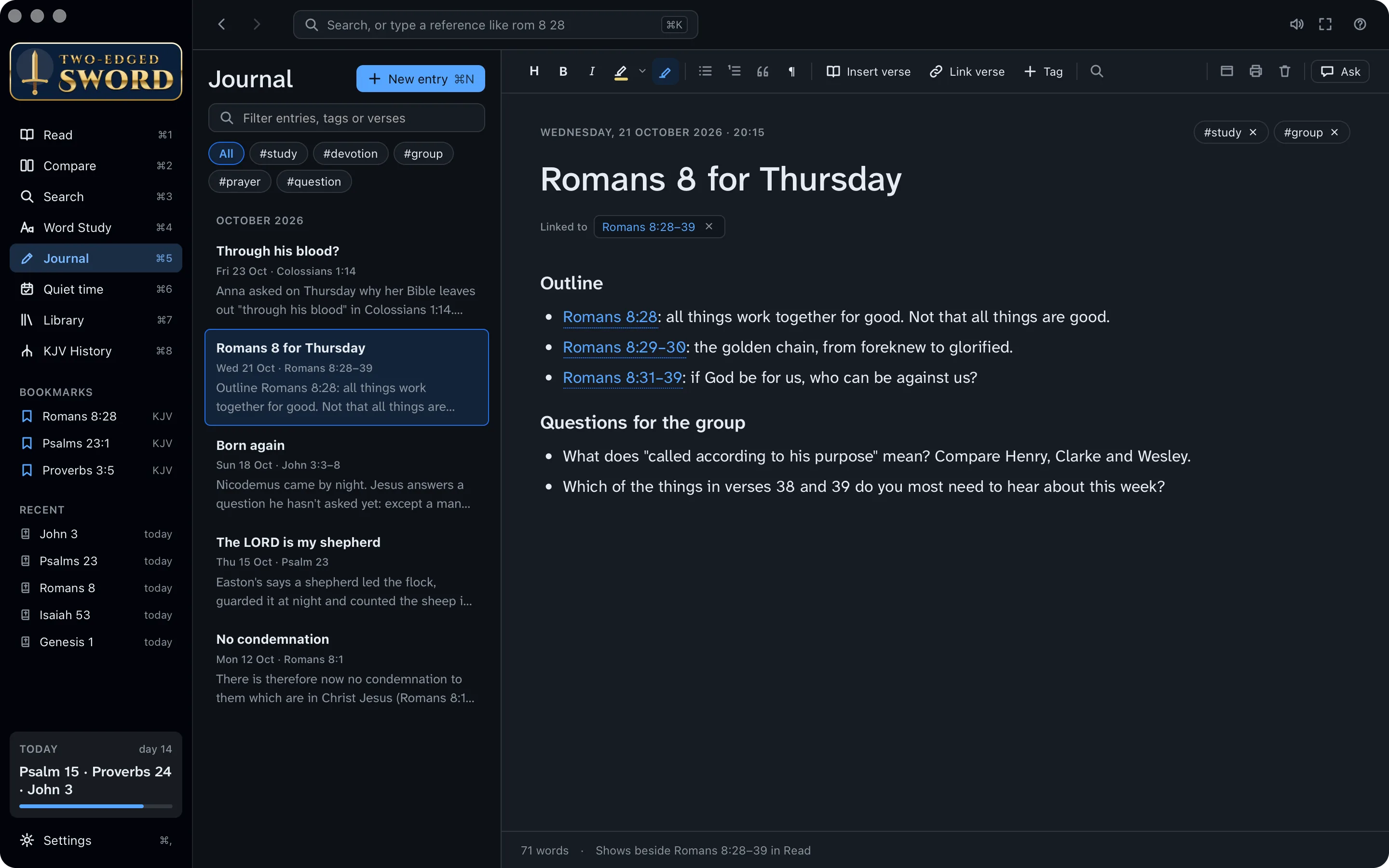The height and width of the screenshot is (868, 1389).
Task: Filter entries by #question chip
Action: [x=313, y=181]
